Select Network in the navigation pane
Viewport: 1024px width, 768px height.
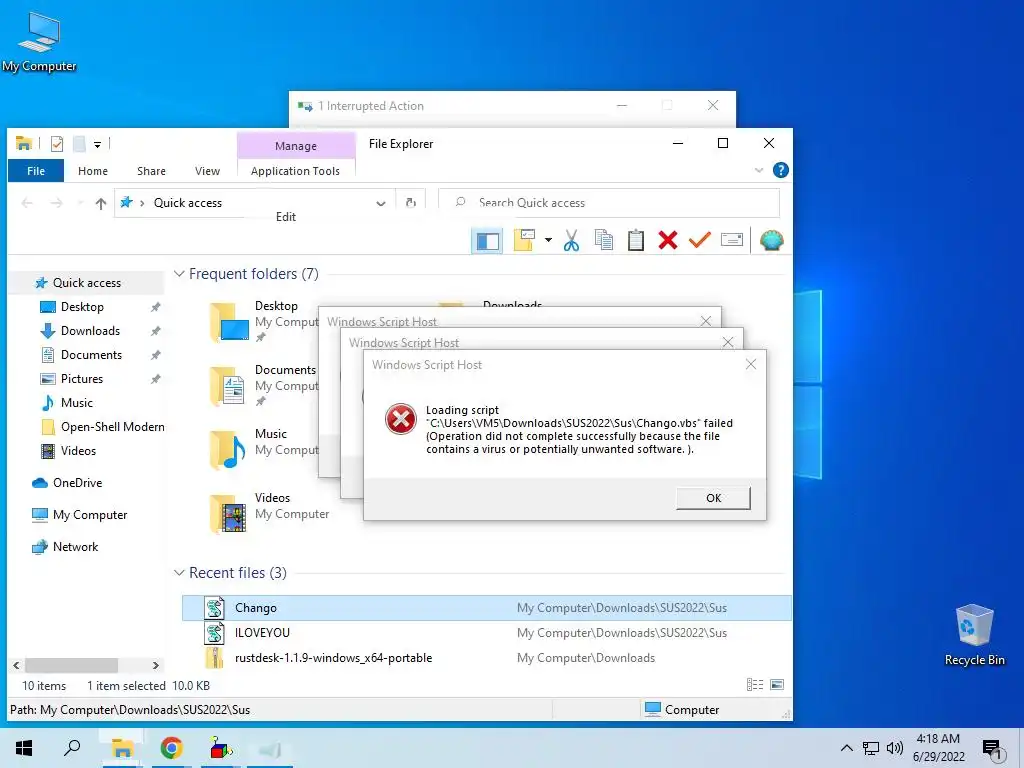75,547
